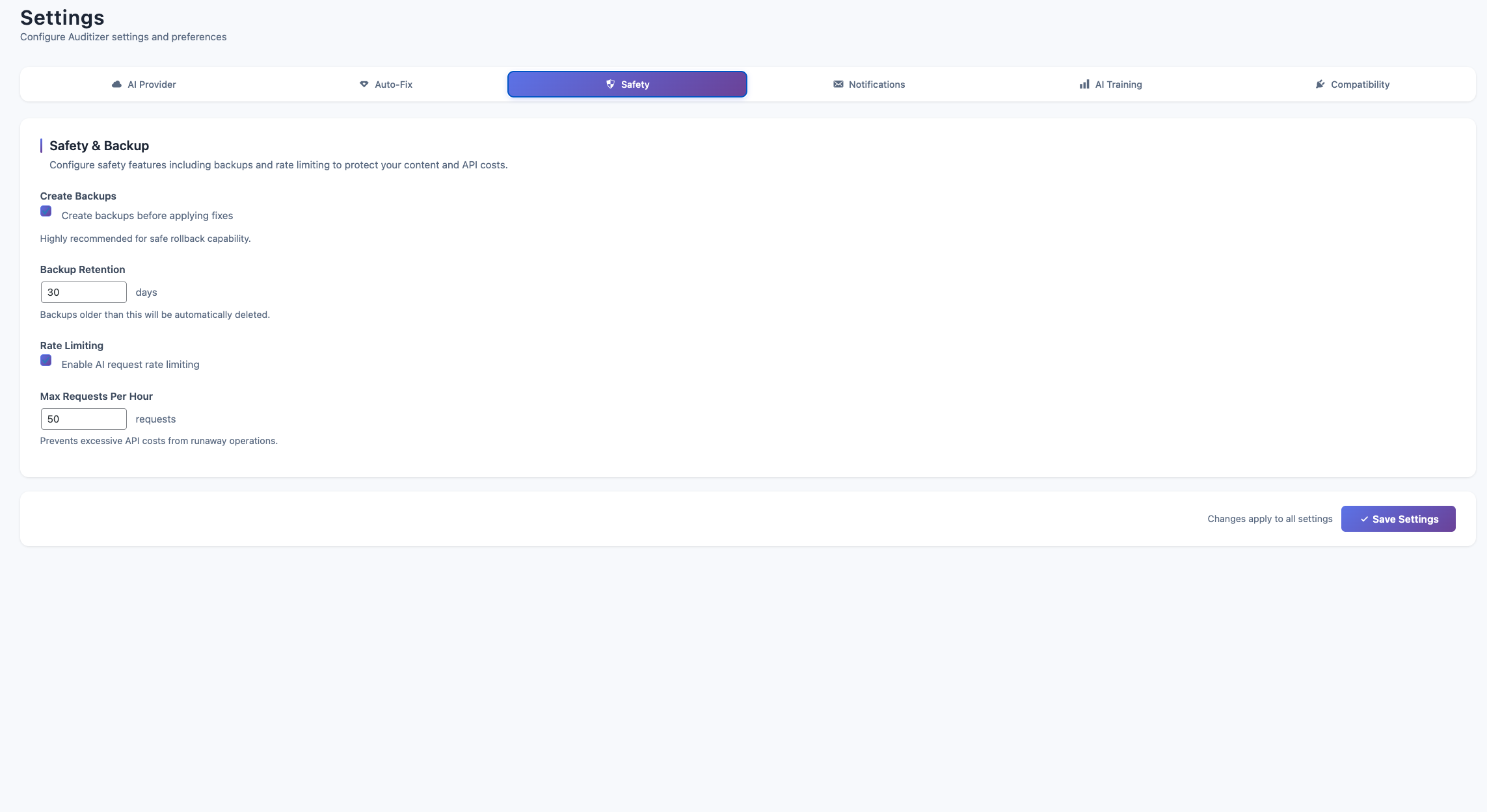Uncheck the Create Backups checkbox
The image size is (1487, 812).
(x=46, y=211)
